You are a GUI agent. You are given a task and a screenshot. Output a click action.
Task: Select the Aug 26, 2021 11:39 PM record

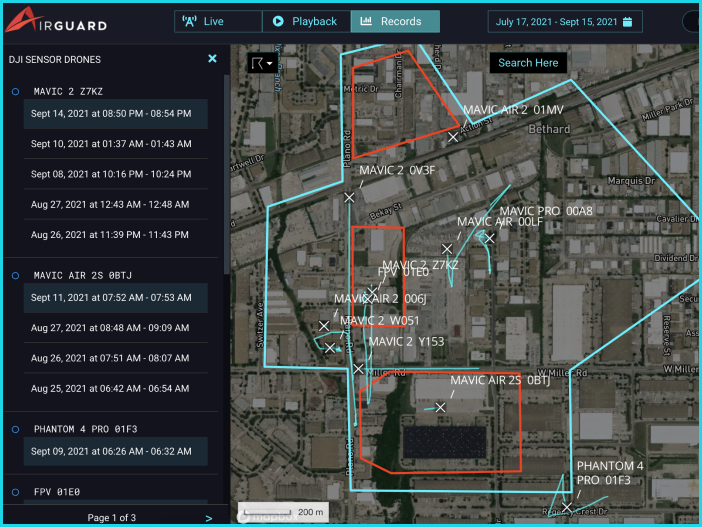tap(116, 235)
